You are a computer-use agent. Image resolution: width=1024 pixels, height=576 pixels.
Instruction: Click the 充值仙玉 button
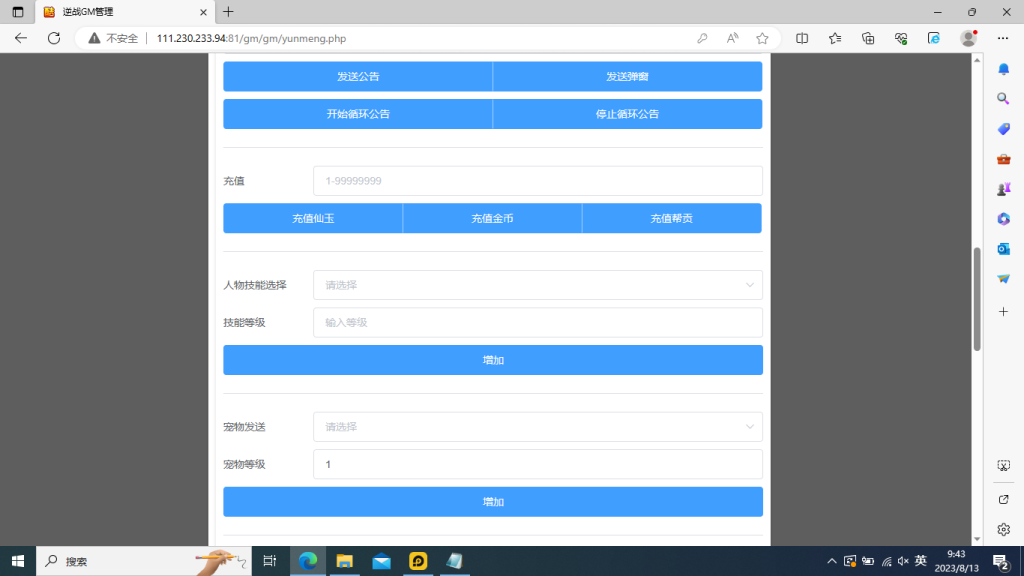[x=313, y=218]
